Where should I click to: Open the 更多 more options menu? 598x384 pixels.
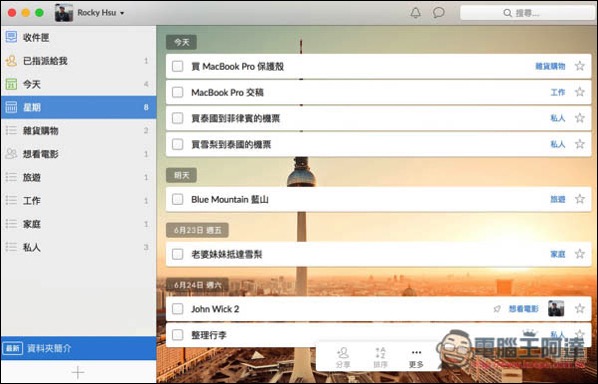pos(416,358)
